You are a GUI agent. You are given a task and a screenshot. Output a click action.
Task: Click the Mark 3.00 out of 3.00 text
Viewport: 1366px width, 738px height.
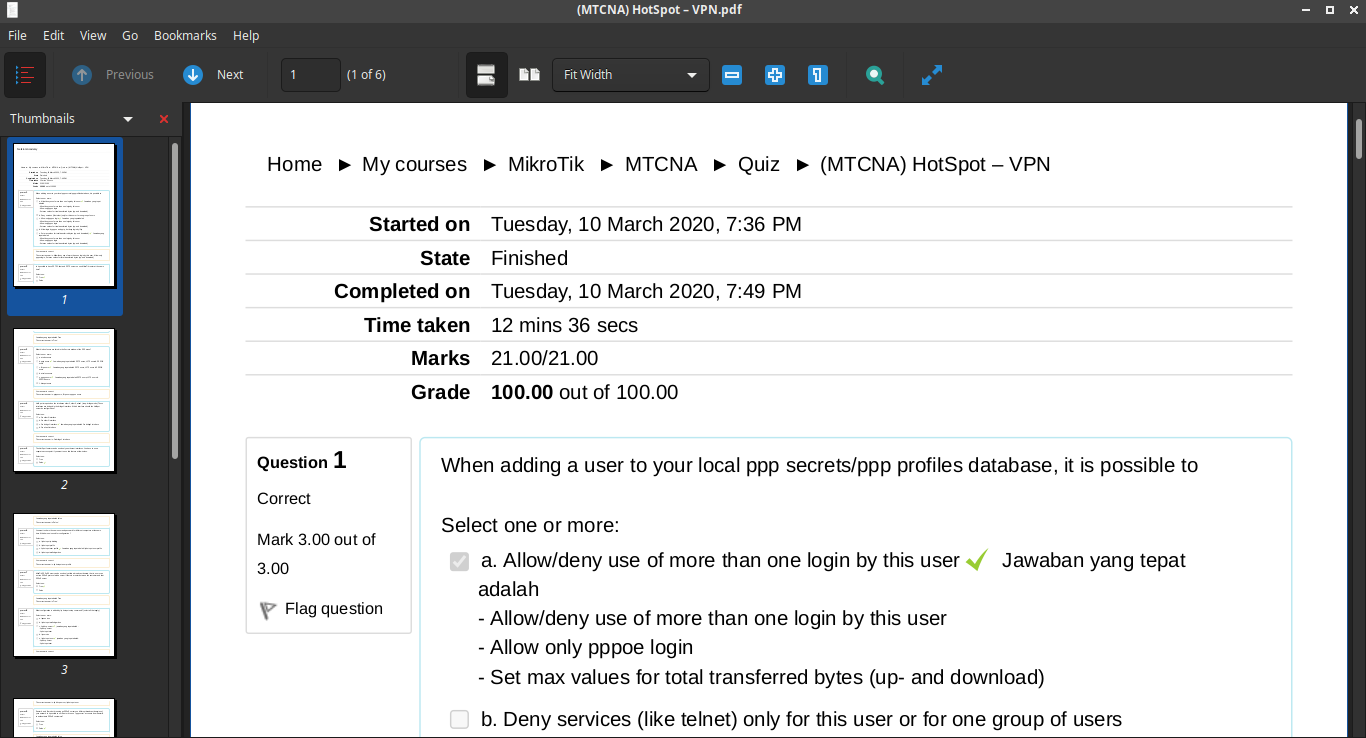316,554
